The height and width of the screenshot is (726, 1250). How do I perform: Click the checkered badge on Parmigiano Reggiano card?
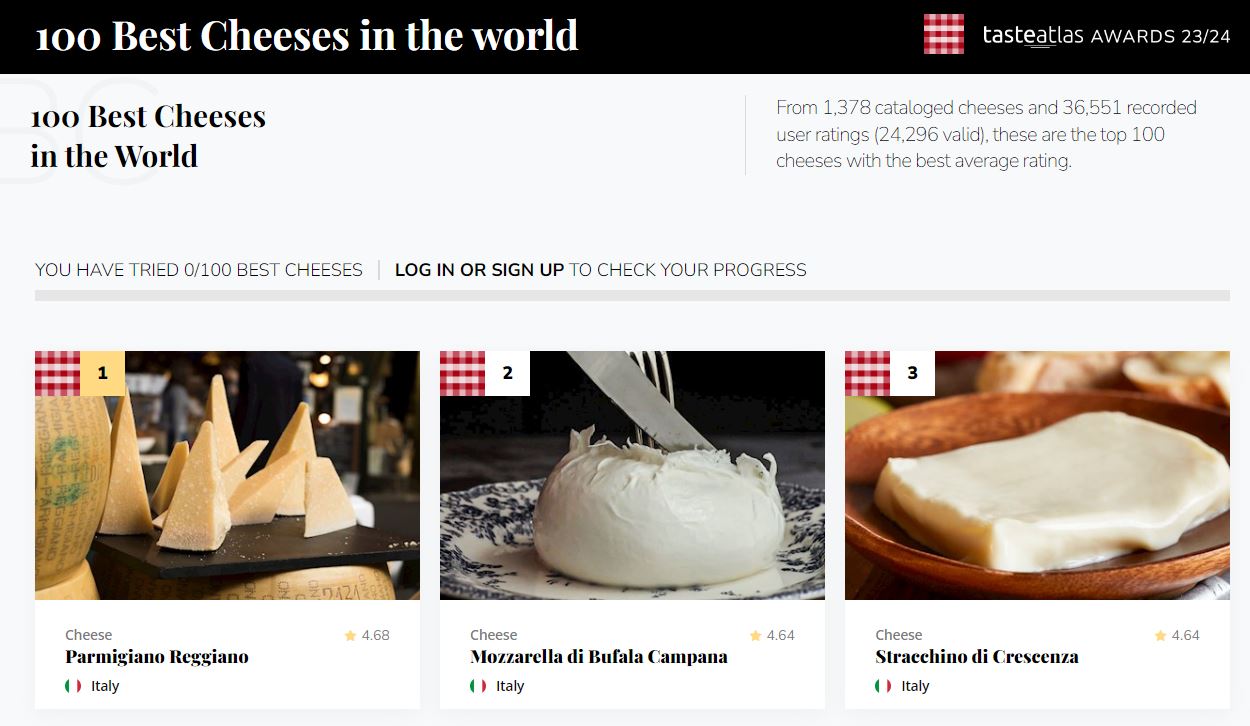coord(57,373)
